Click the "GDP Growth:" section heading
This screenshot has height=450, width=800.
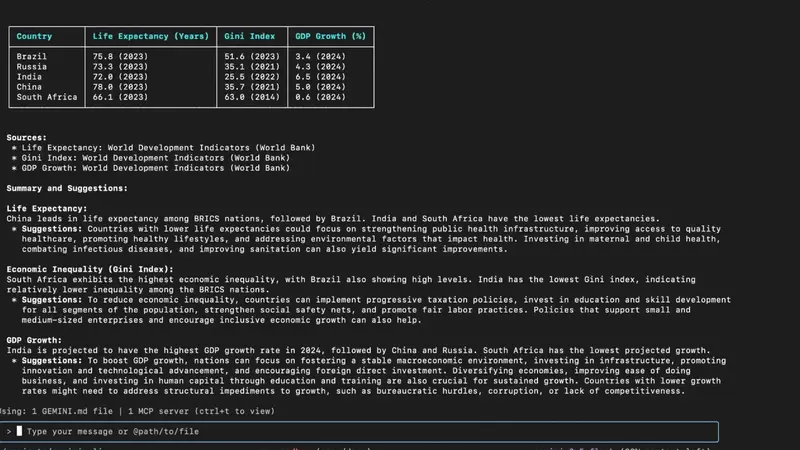pos(35,339)
